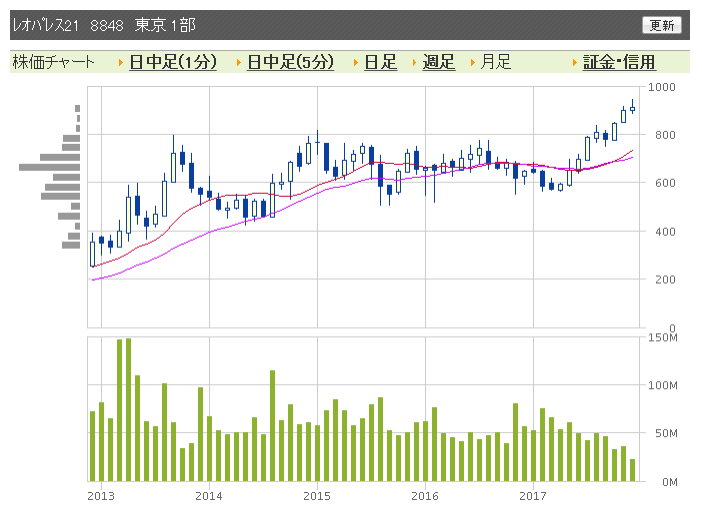Click the 0M volume axis label

[x=670, y=482]
